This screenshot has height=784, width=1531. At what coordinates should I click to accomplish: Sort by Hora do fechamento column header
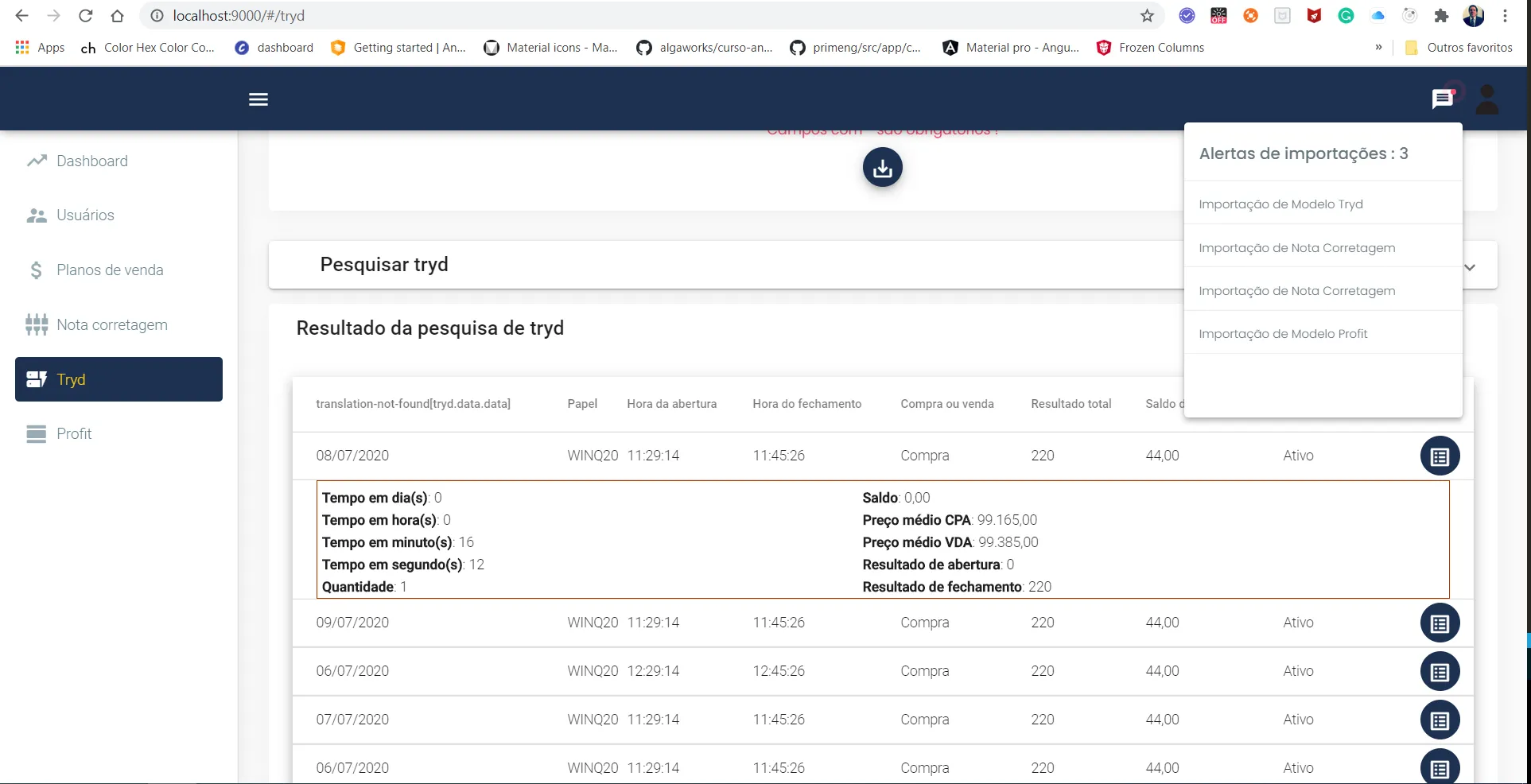click(x=806, y=404)
